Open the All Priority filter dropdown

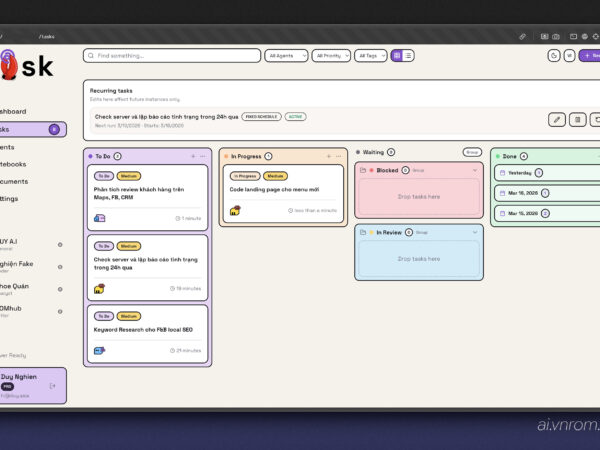(331, 56)
